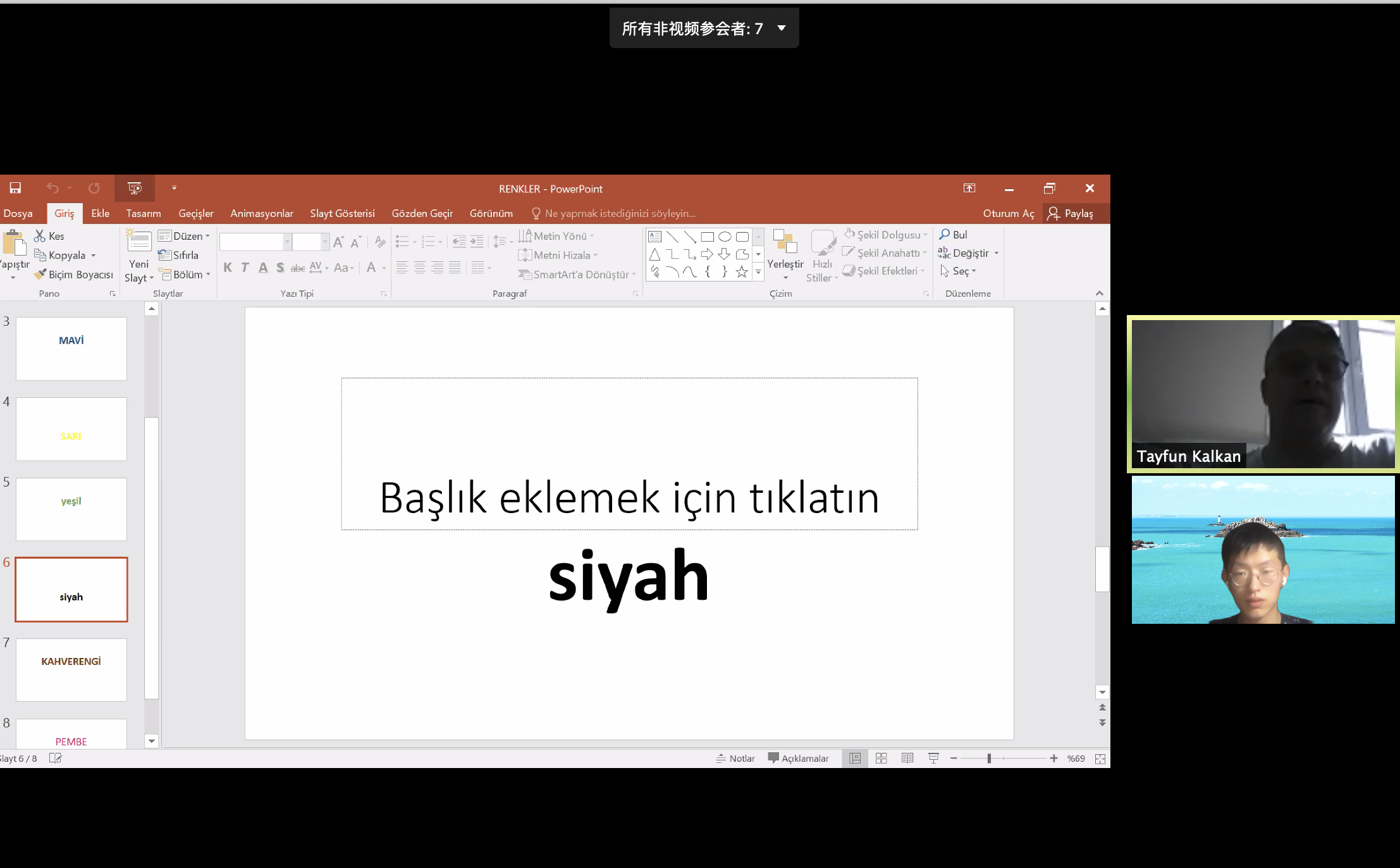Click the zoom slider handle
The height and width of the screenshot is (868, 1400).
click(989, 758)
